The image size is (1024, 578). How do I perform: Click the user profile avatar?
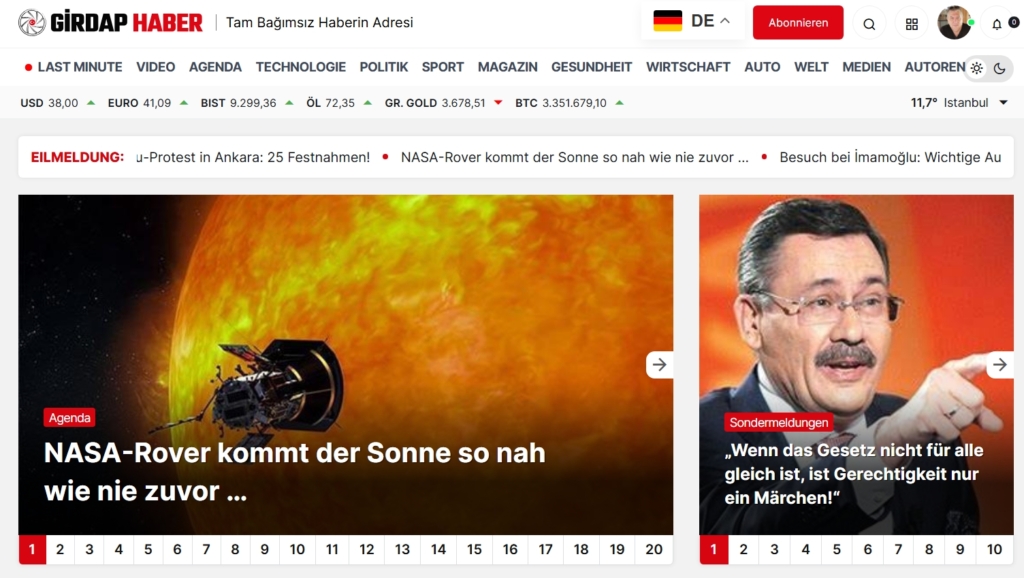tap(954, 22)
